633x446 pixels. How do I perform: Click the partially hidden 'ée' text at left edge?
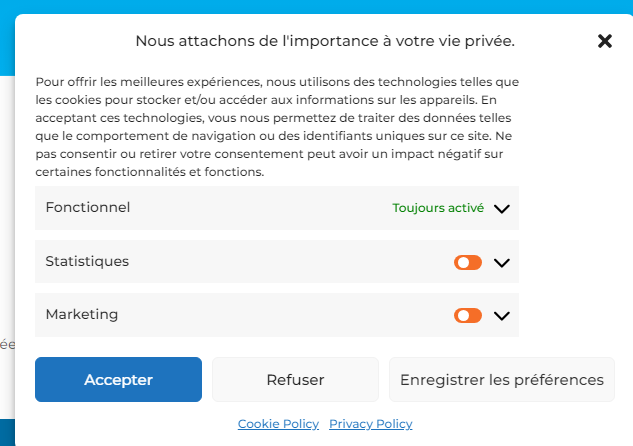(7, 345)
